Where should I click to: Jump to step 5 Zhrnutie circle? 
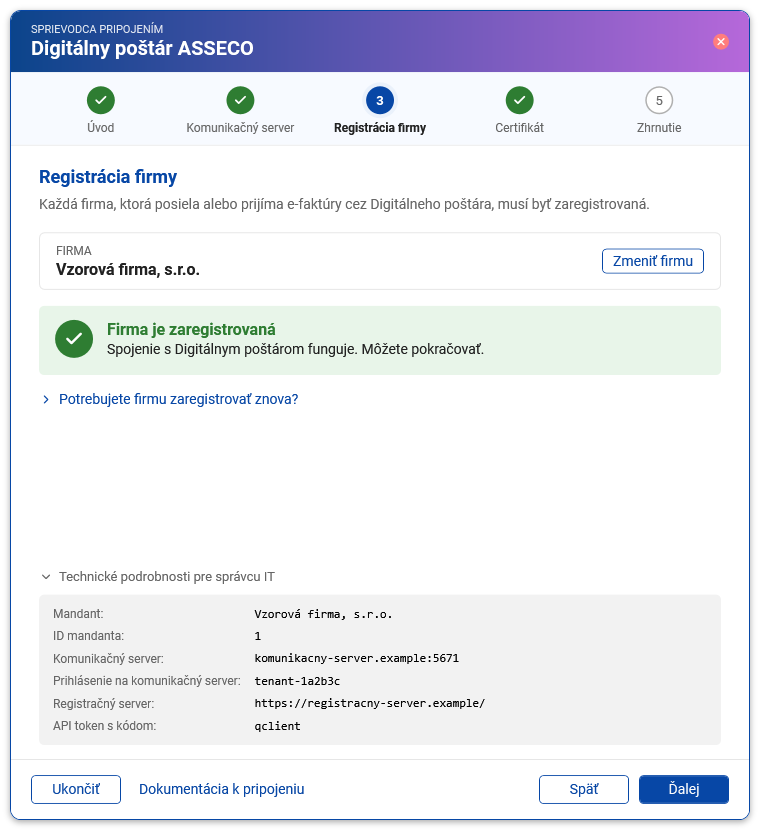(659, 100)
